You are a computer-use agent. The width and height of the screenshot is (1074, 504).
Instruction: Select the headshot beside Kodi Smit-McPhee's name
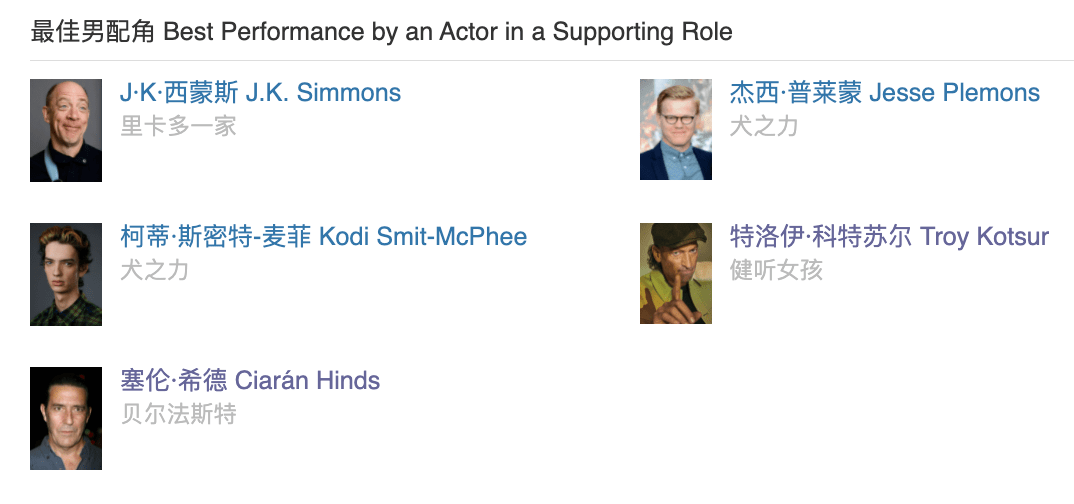tap(66, 274)
